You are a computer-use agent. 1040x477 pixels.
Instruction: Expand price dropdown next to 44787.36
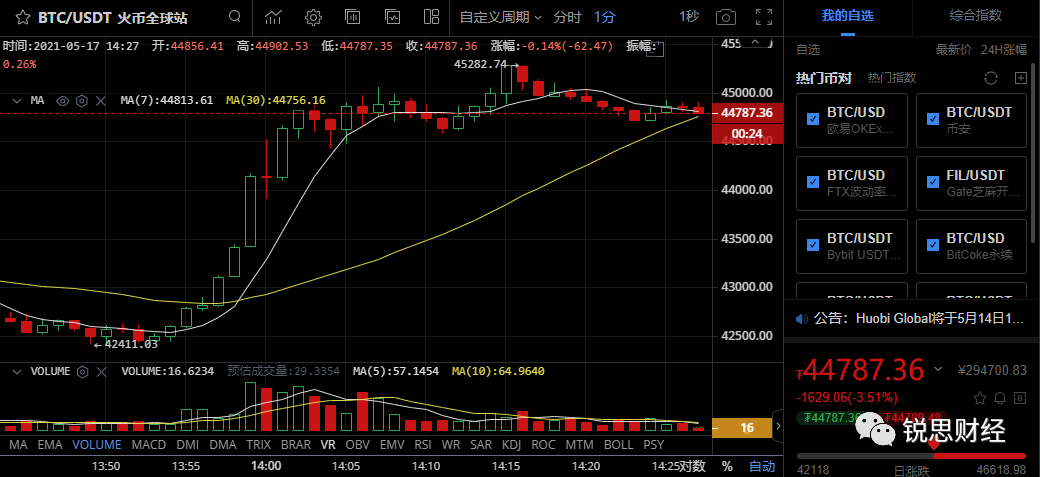938,369
